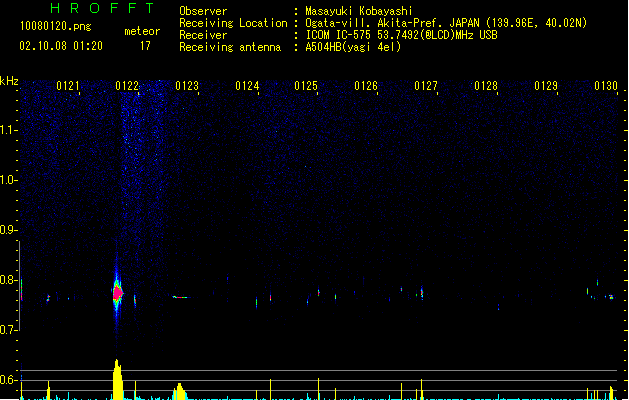The height and width of the screenshot is (400, 629).
Task: Click the 0125 time marker
Action: tap(306, 86)
